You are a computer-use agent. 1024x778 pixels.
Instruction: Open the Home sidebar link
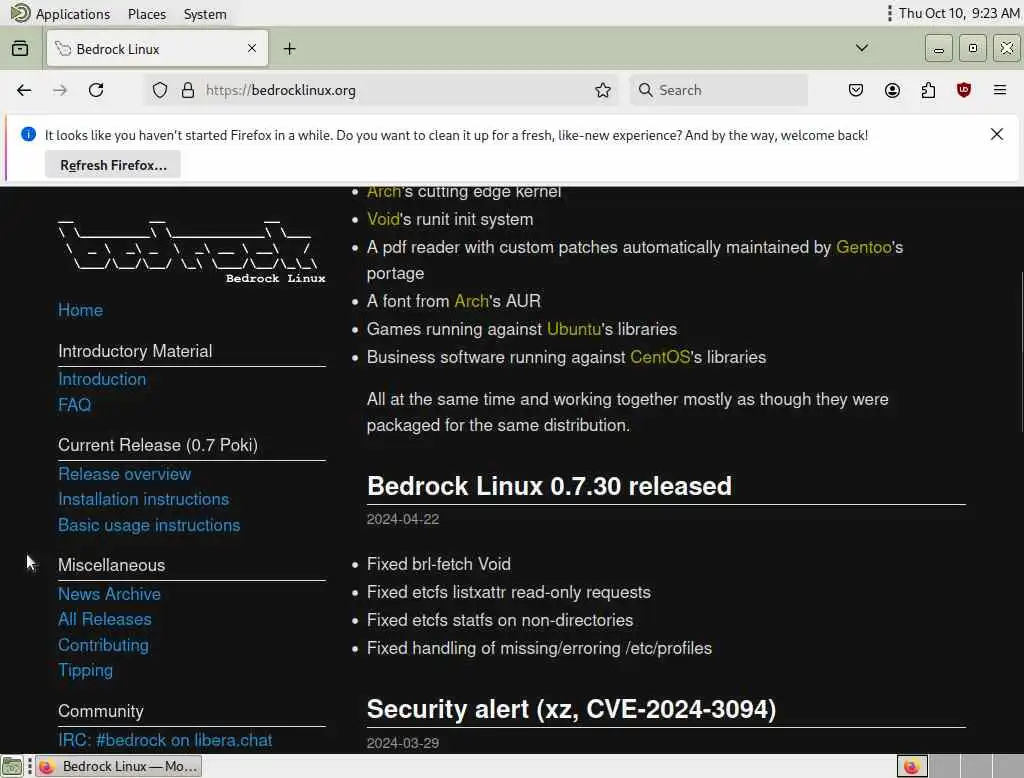pyautogui.click(x=80, y=310)
